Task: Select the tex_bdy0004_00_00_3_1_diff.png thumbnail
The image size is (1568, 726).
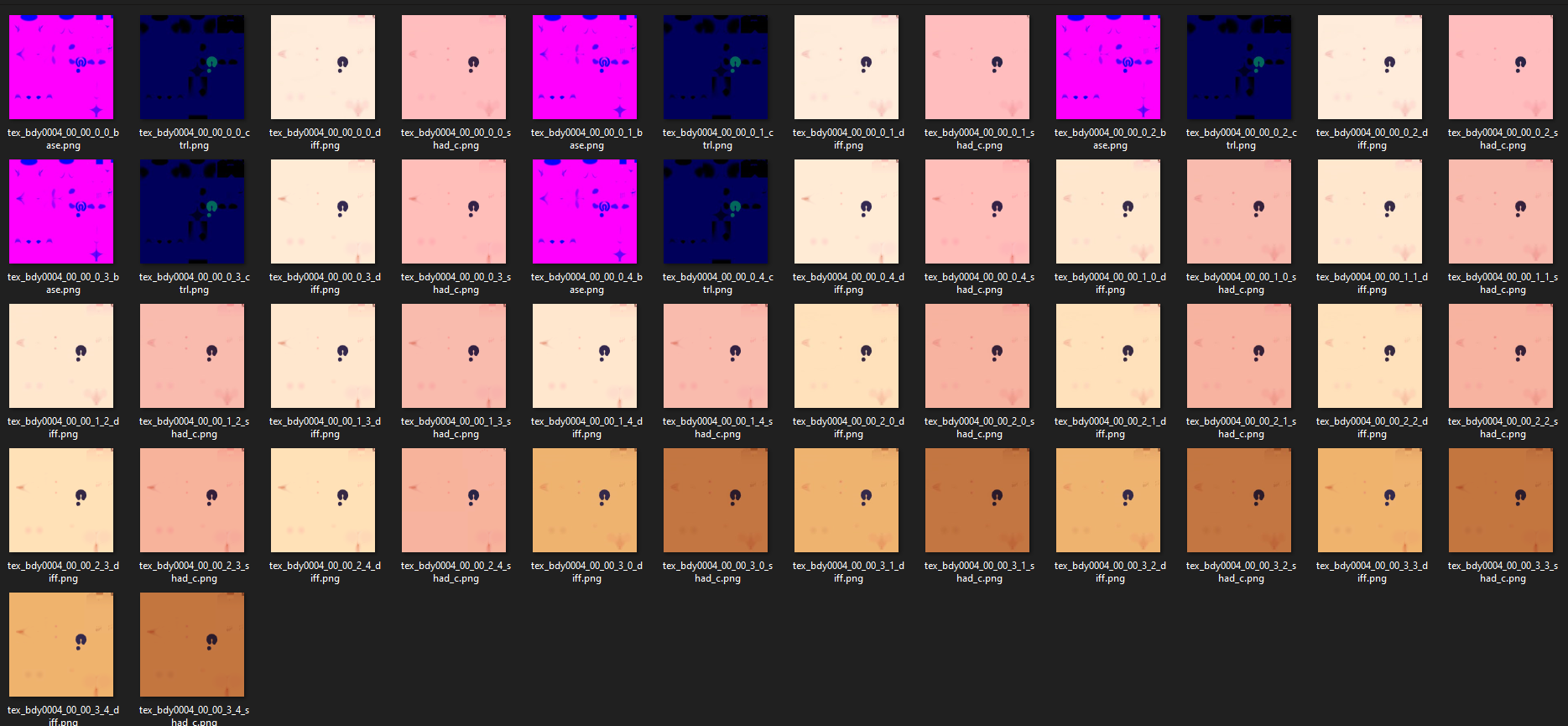Action: (x=847, y=500)
